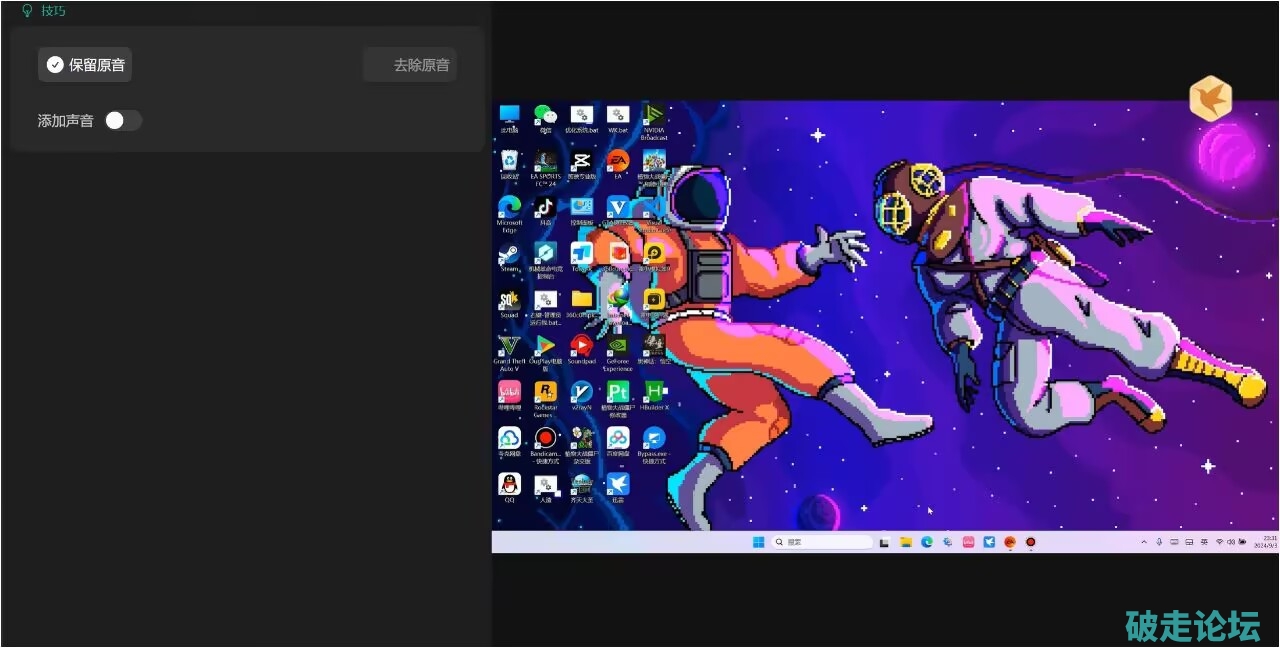1280x648 pixels.
Task: Click the HBuilder X desktop icon
Action: coord(654,392)
